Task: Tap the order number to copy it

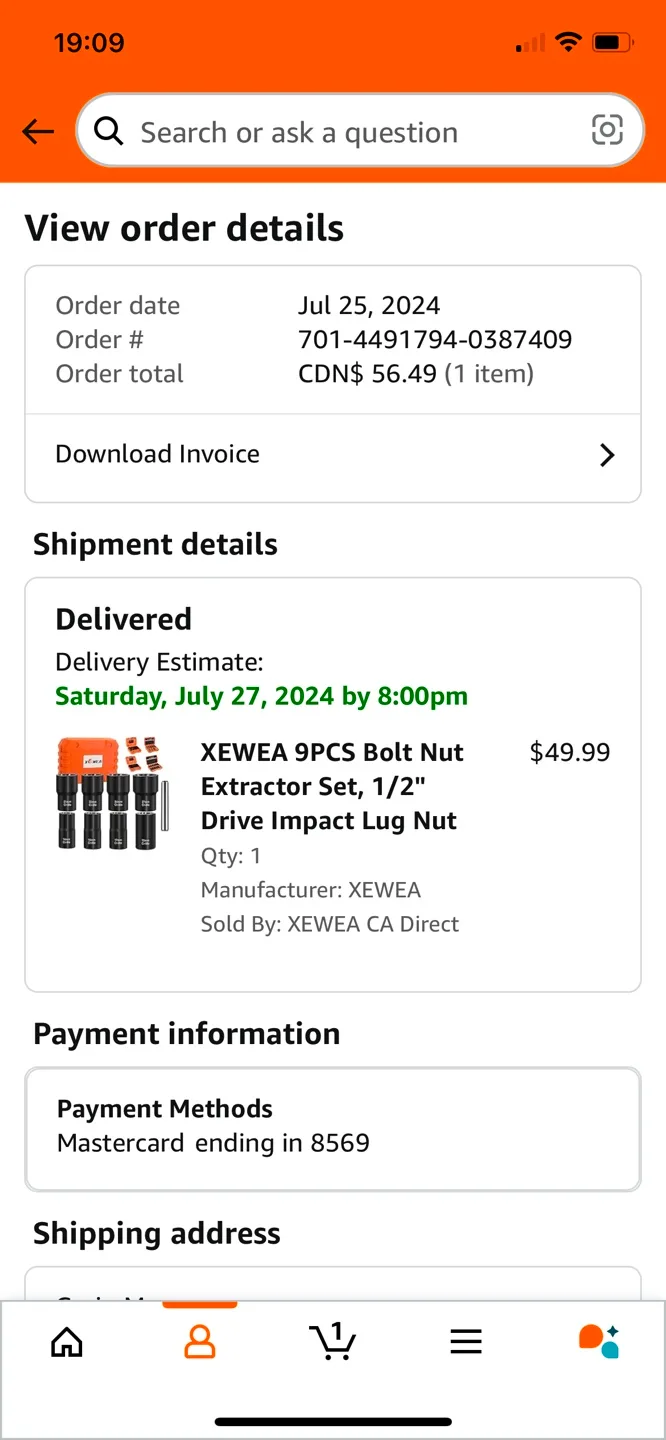Action: pos(434,339)
